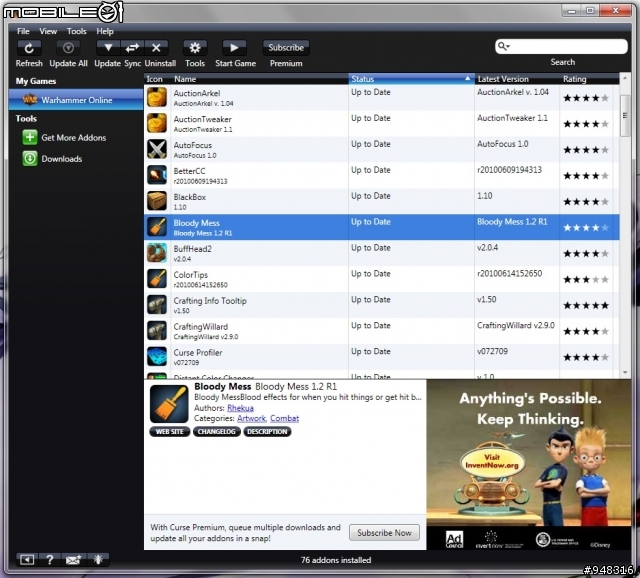640x578 pixels.
Task: Sort by the Latest Version column header
Action: [517, 79]
